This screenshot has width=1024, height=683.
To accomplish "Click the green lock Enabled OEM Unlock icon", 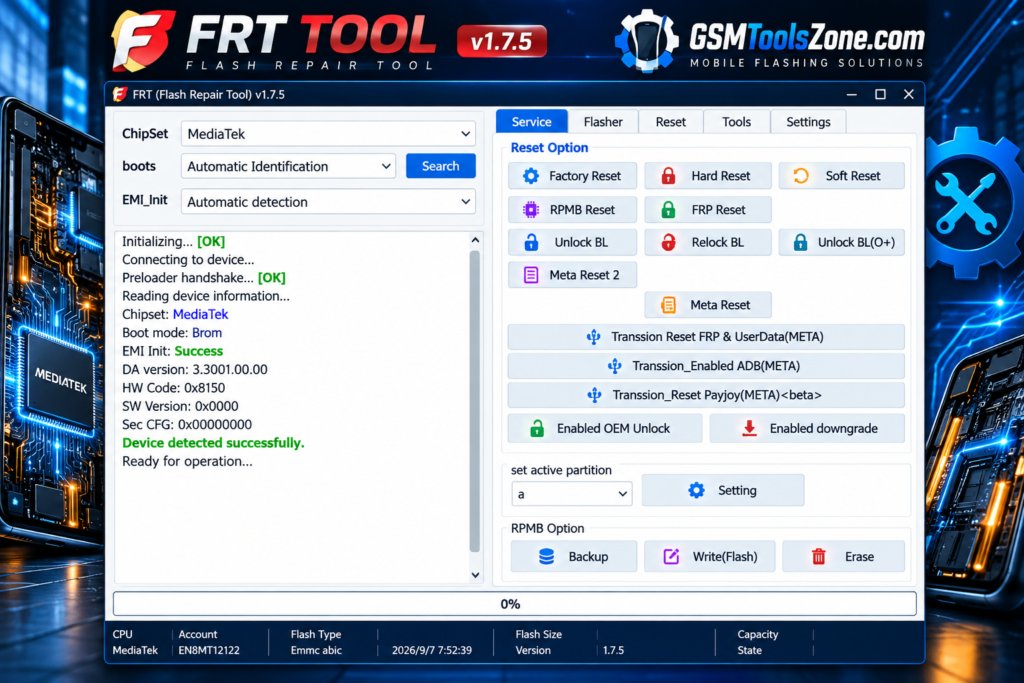I will 537,428.
